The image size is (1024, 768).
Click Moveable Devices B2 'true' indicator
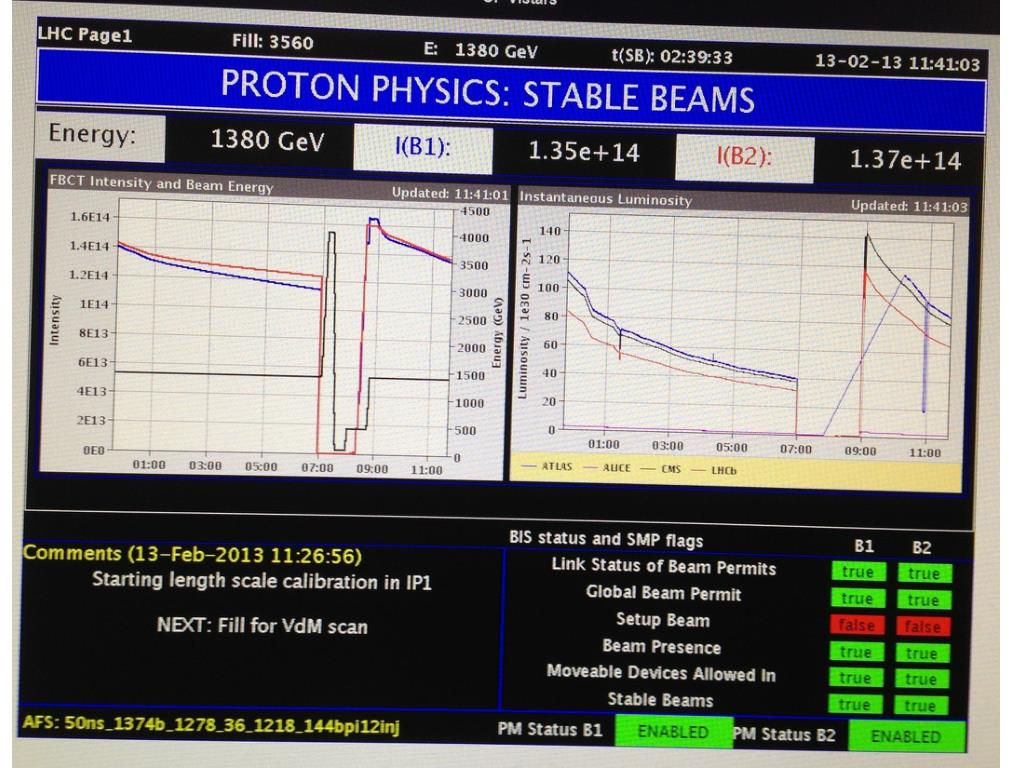pyautogui.click(x=921, y=679)
